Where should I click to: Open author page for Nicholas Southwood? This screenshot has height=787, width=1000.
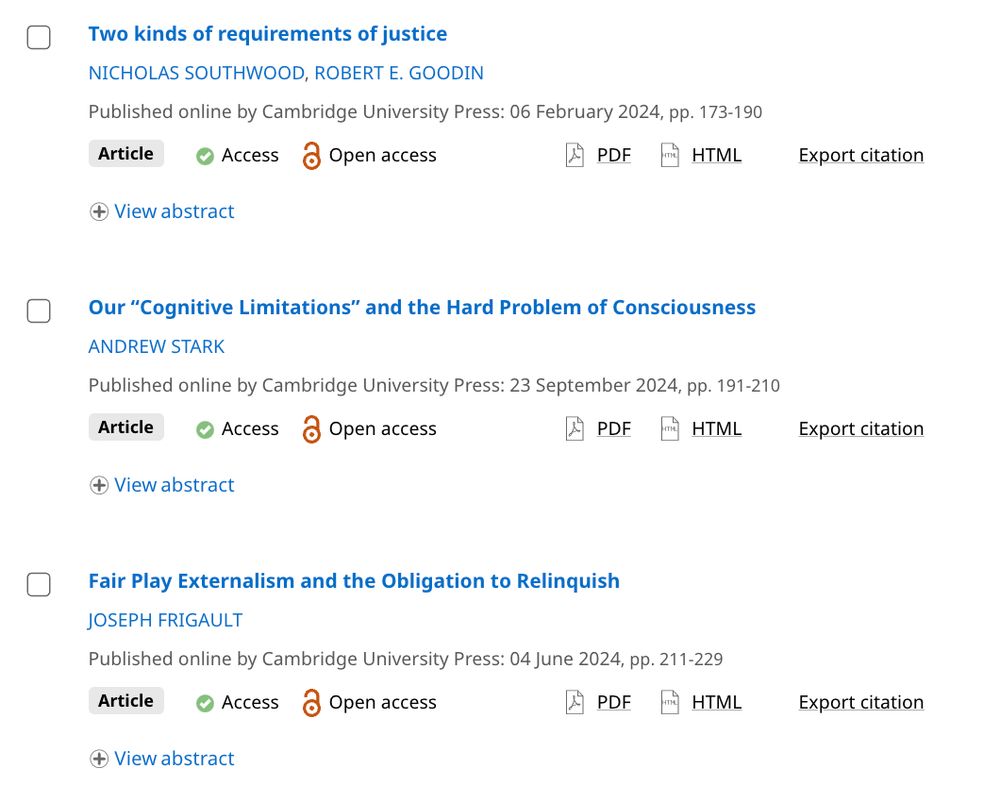[x=197, y=73]
